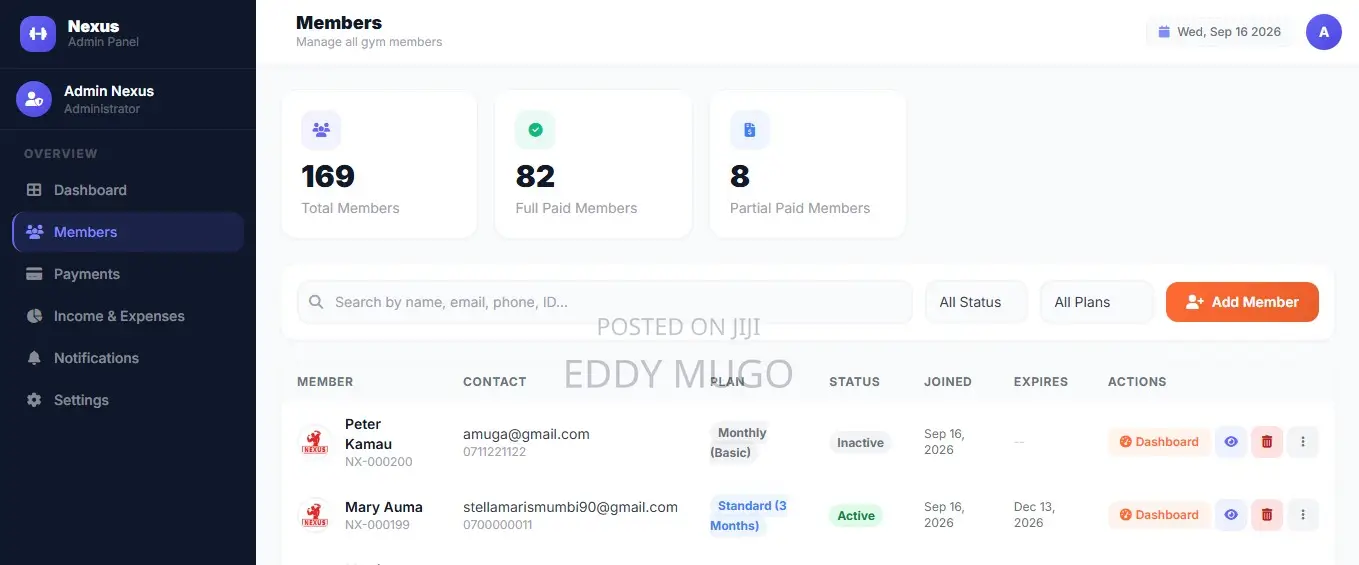Viewport: 1359px width, 565px height.
Task: Open the user avatar 'A' in header
Action: click(1324, 32)
